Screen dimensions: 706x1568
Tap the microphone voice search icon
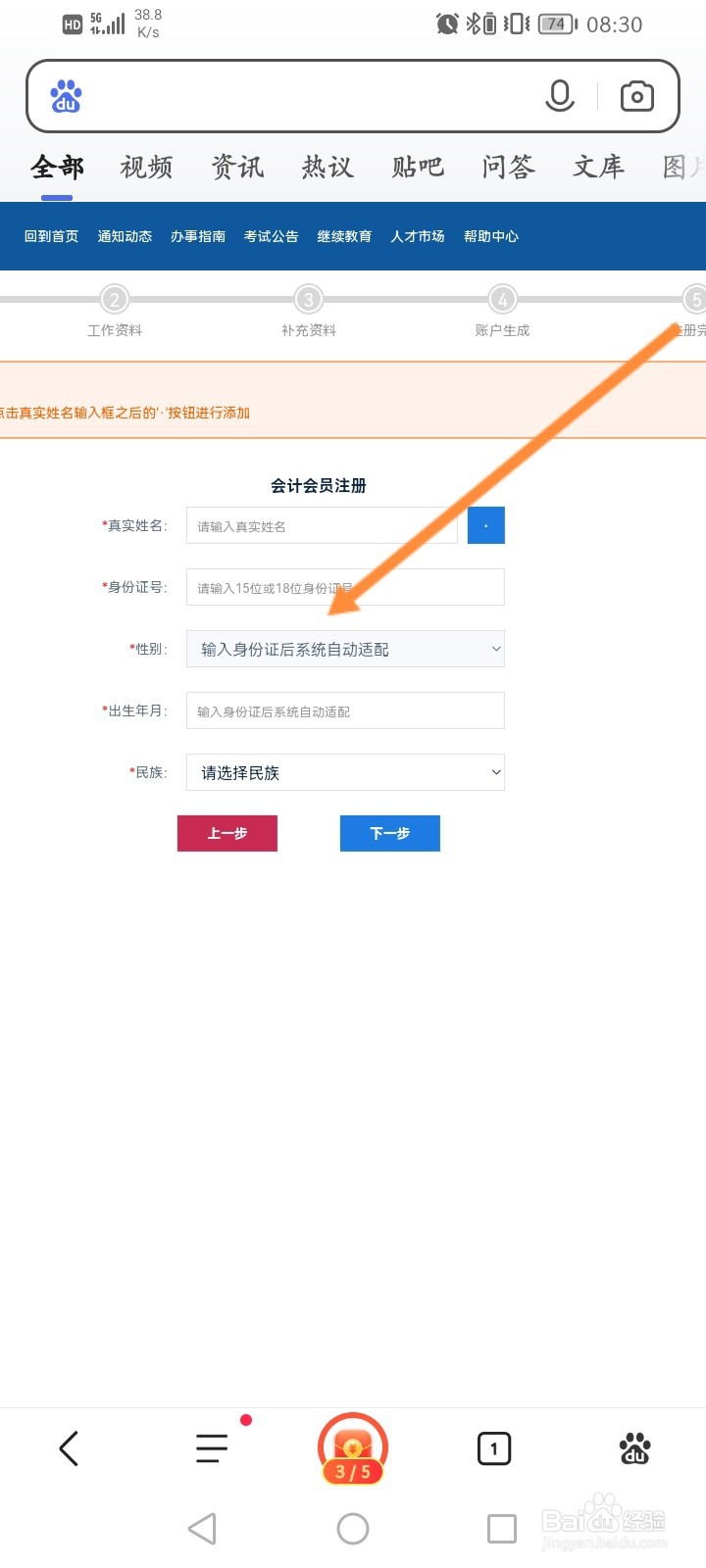pos(560,96)
